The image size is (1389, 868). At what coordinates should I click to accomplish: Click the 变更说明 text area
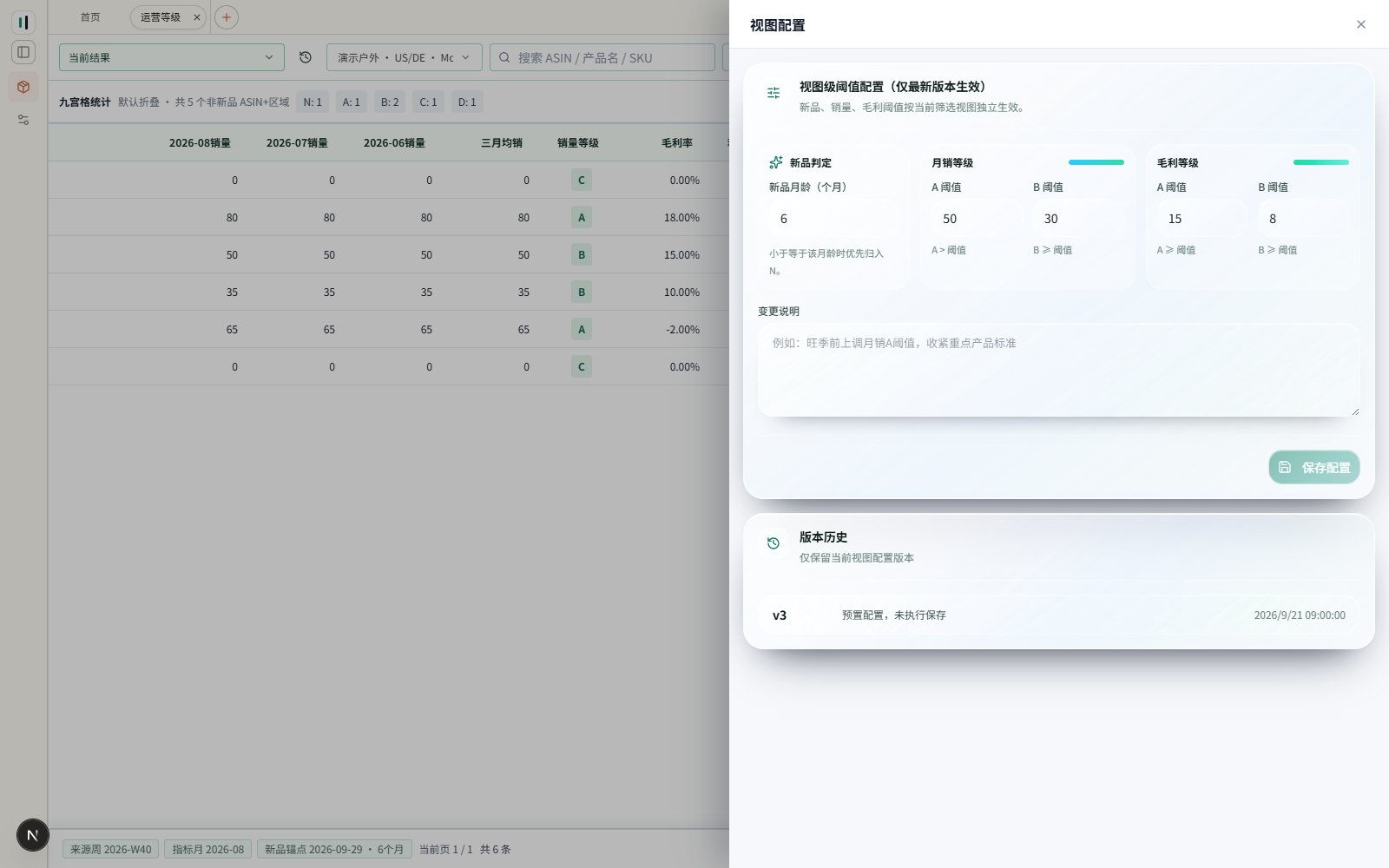click(x=1058, y=371)
